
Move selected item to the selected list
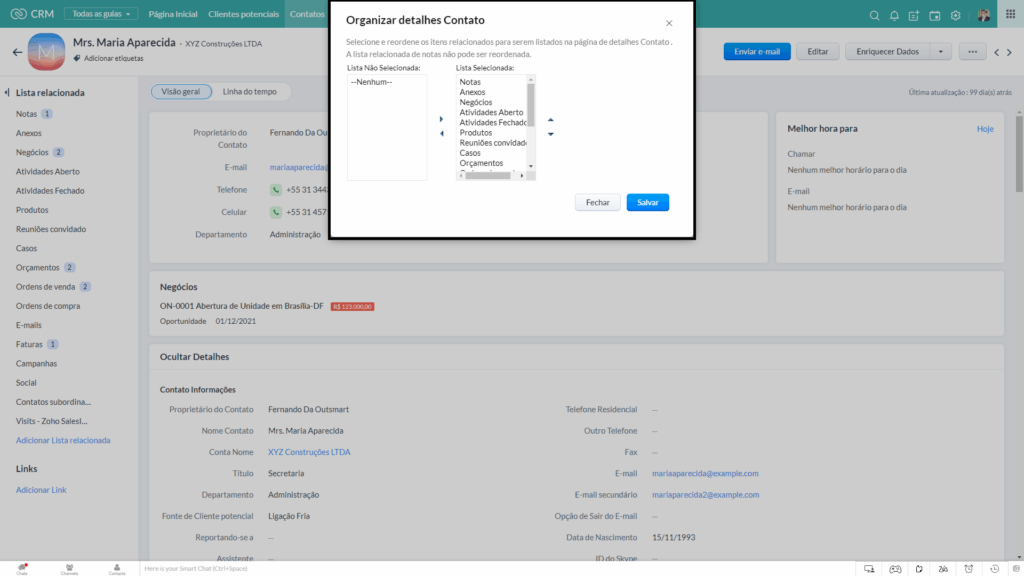pos(441,120)
